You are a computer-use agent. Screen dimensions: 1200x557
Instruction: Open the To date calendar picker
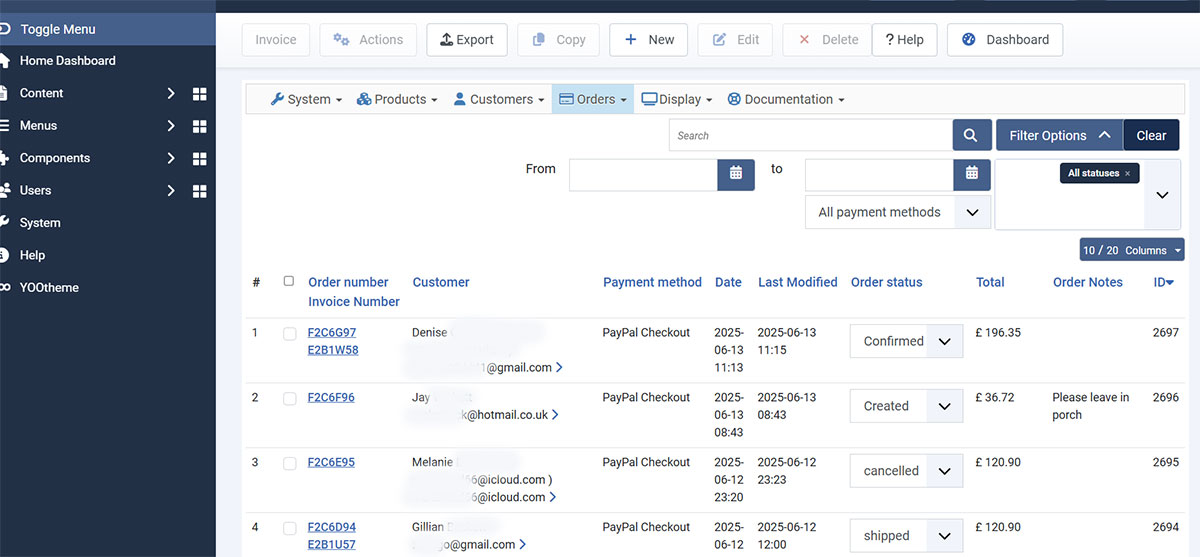tap(971, 173)
